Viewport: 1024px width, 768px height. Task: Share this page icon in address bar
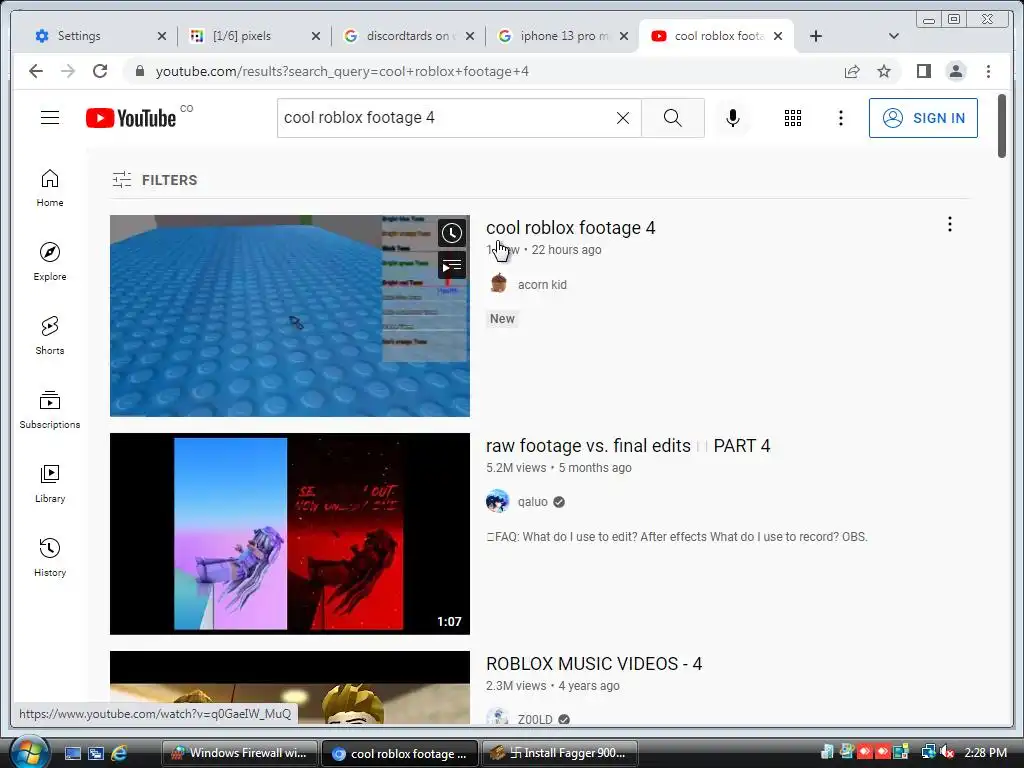pyautogui.click(x=852, y=71)
